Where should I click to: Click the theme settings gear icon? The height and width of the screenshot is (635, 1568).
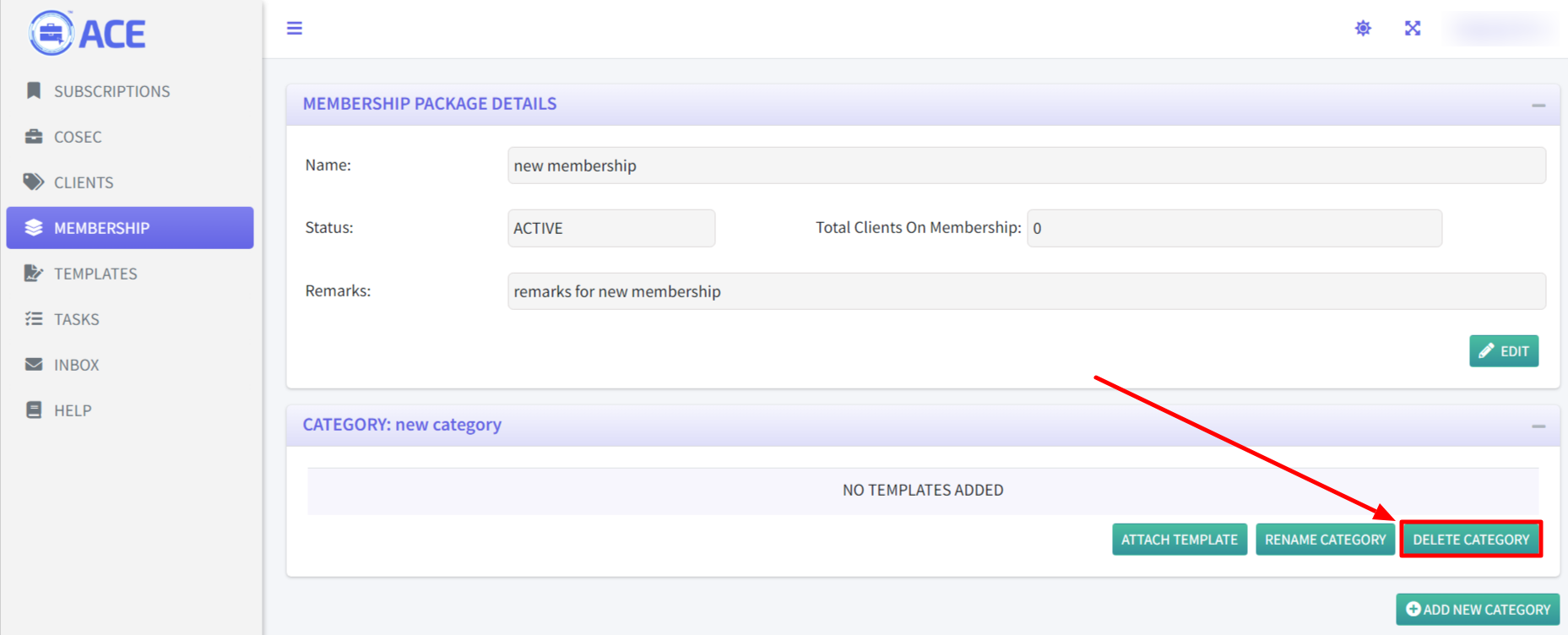1363,29
